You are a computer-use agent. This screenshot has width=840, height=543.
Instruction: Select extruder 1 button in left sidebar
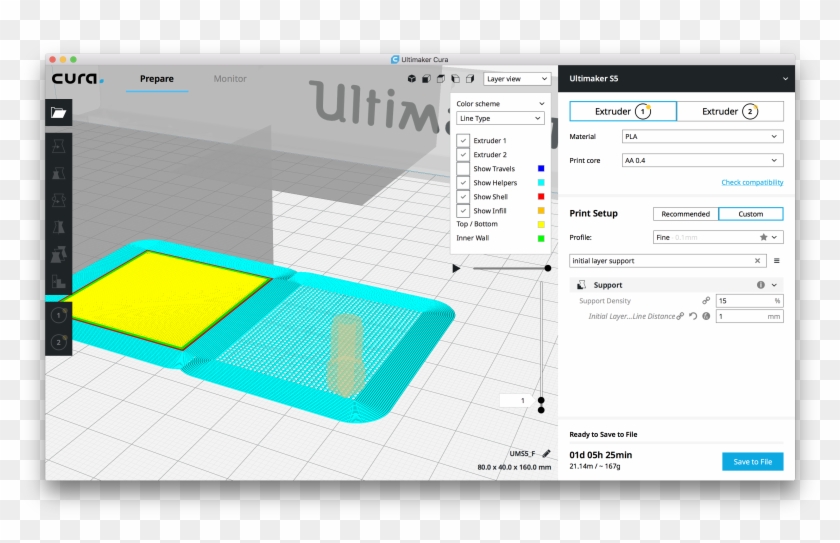click(58, 315)
